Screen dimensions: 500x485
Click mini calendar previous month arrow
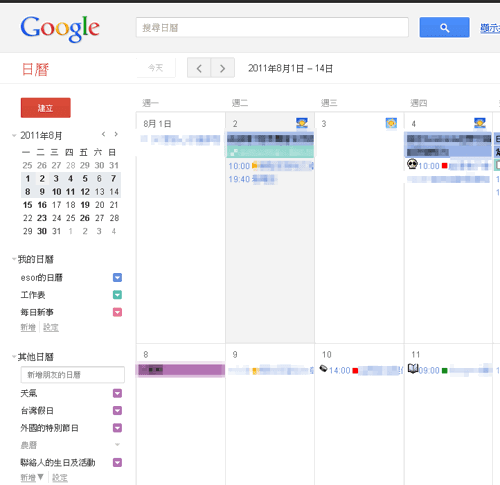click(x=104, y=134)
